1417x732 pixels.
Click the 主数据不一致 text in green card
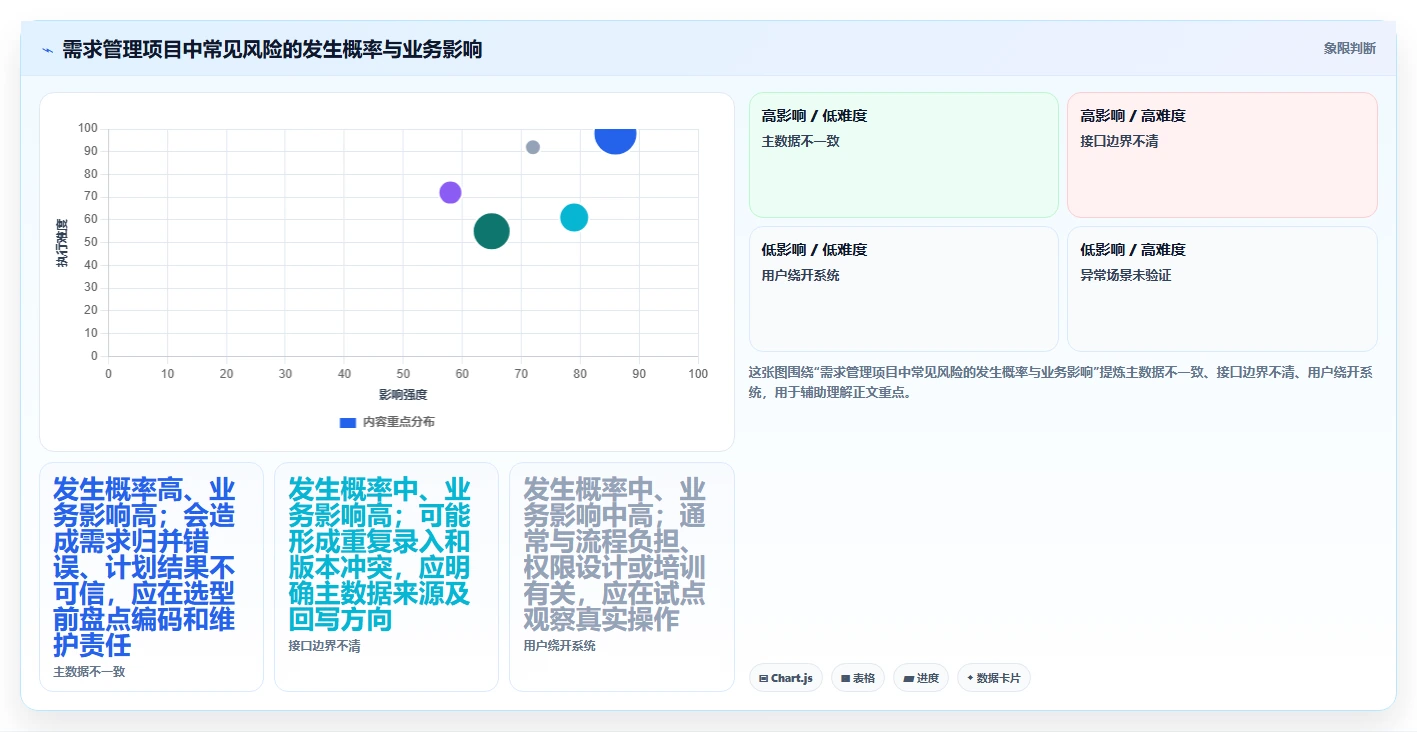801,141
